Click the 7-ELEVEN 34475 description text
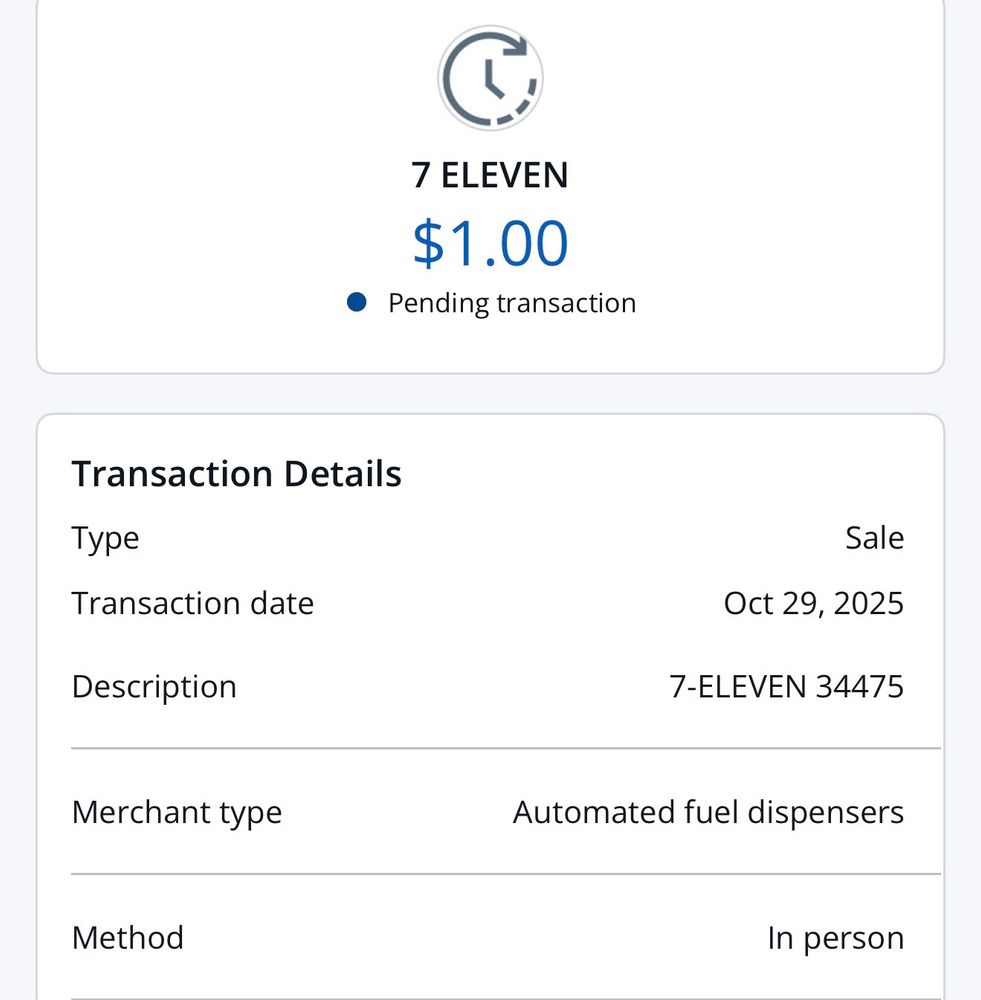981x1000 pixels. pos(786,686)
